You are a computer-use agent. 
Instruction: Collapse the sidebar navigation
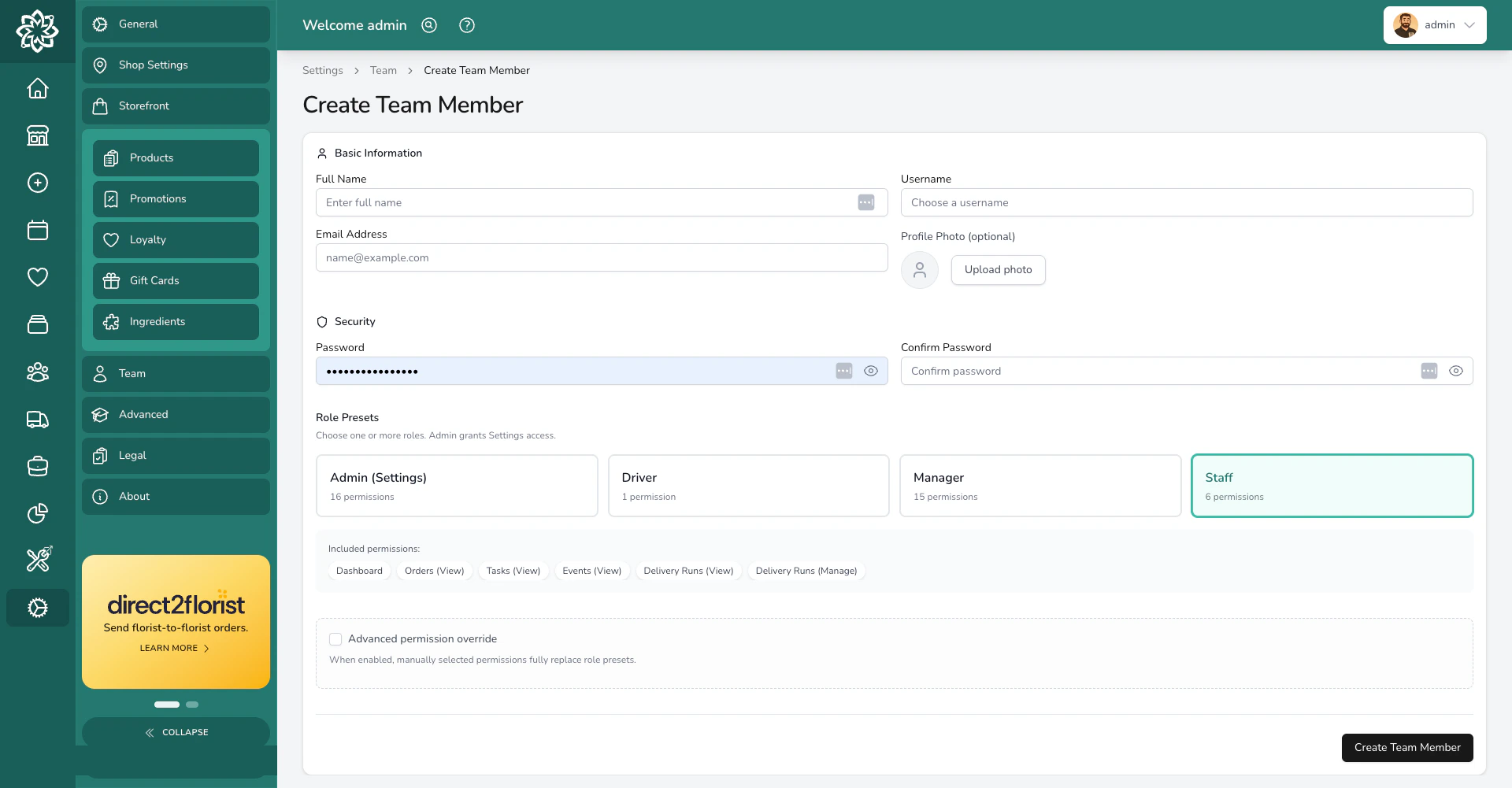pyautogui.click(x=176, y=732)
